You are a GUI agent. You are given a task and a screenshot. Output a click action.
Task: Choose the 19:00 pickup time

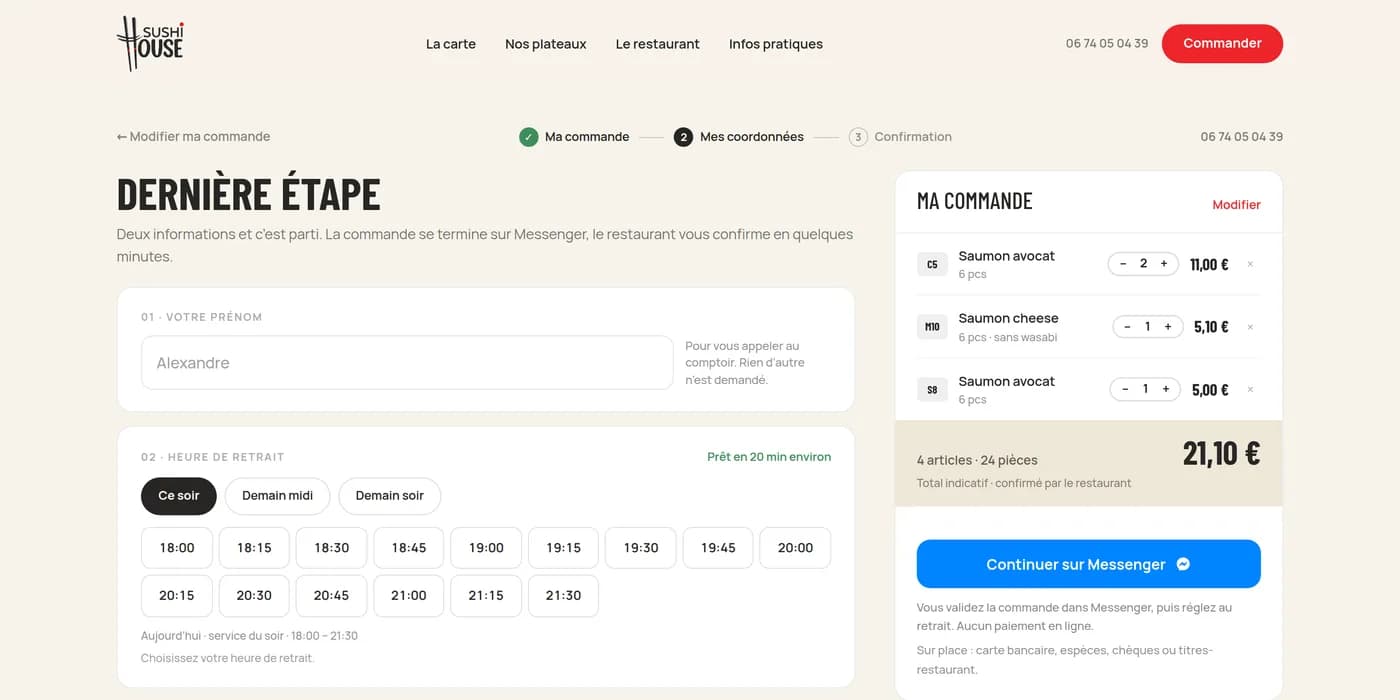click(x=486, y=548)
